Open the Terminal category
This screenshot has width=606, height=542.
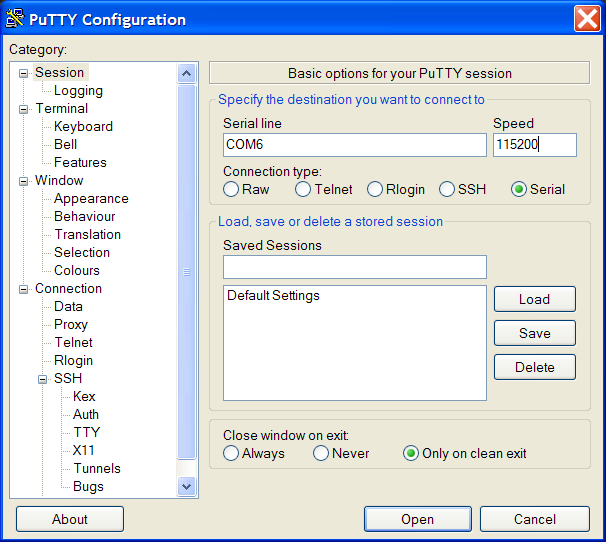pos(62,108)
